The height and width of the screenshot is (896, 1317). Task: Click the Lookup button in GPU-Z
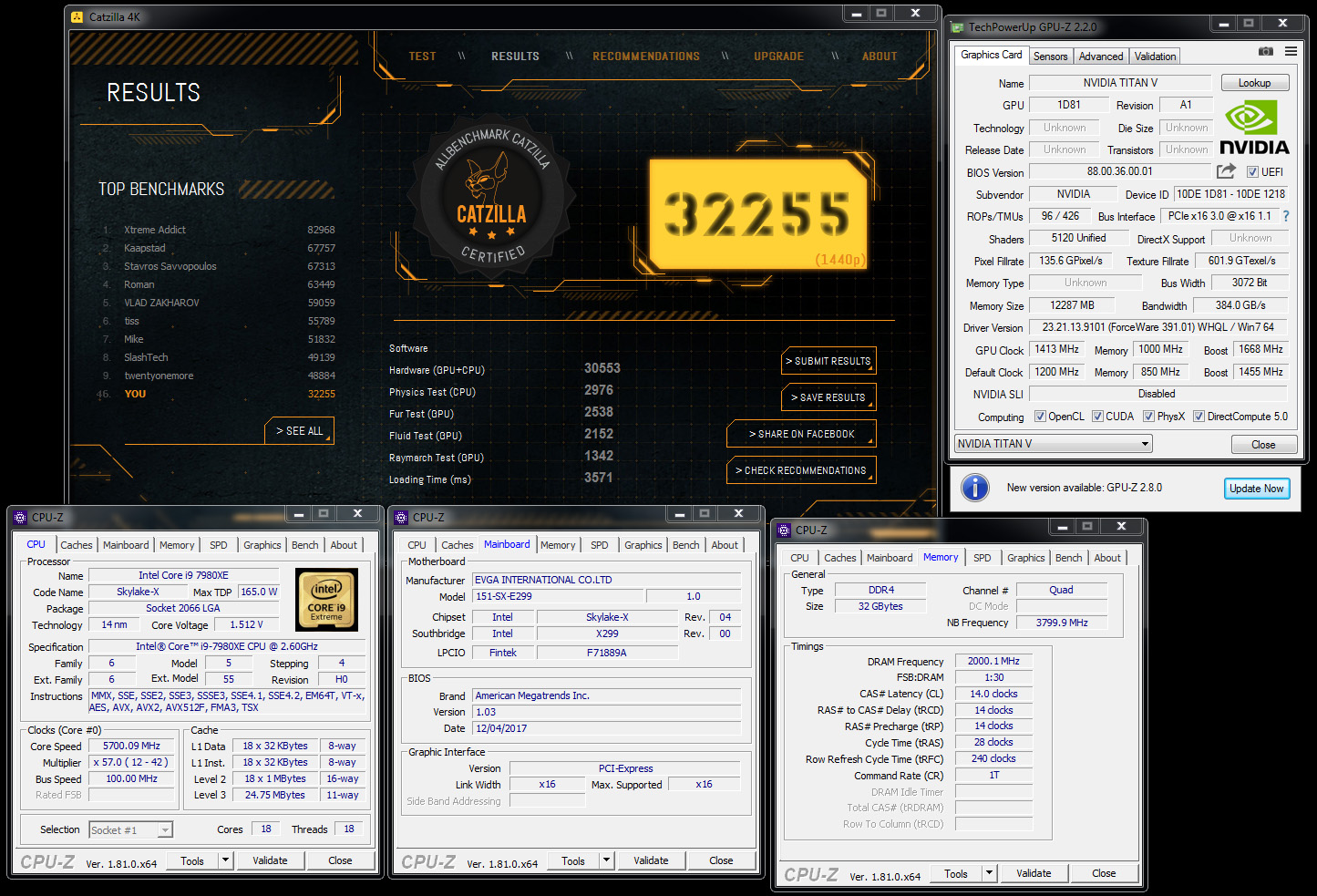click(1254, 83)
